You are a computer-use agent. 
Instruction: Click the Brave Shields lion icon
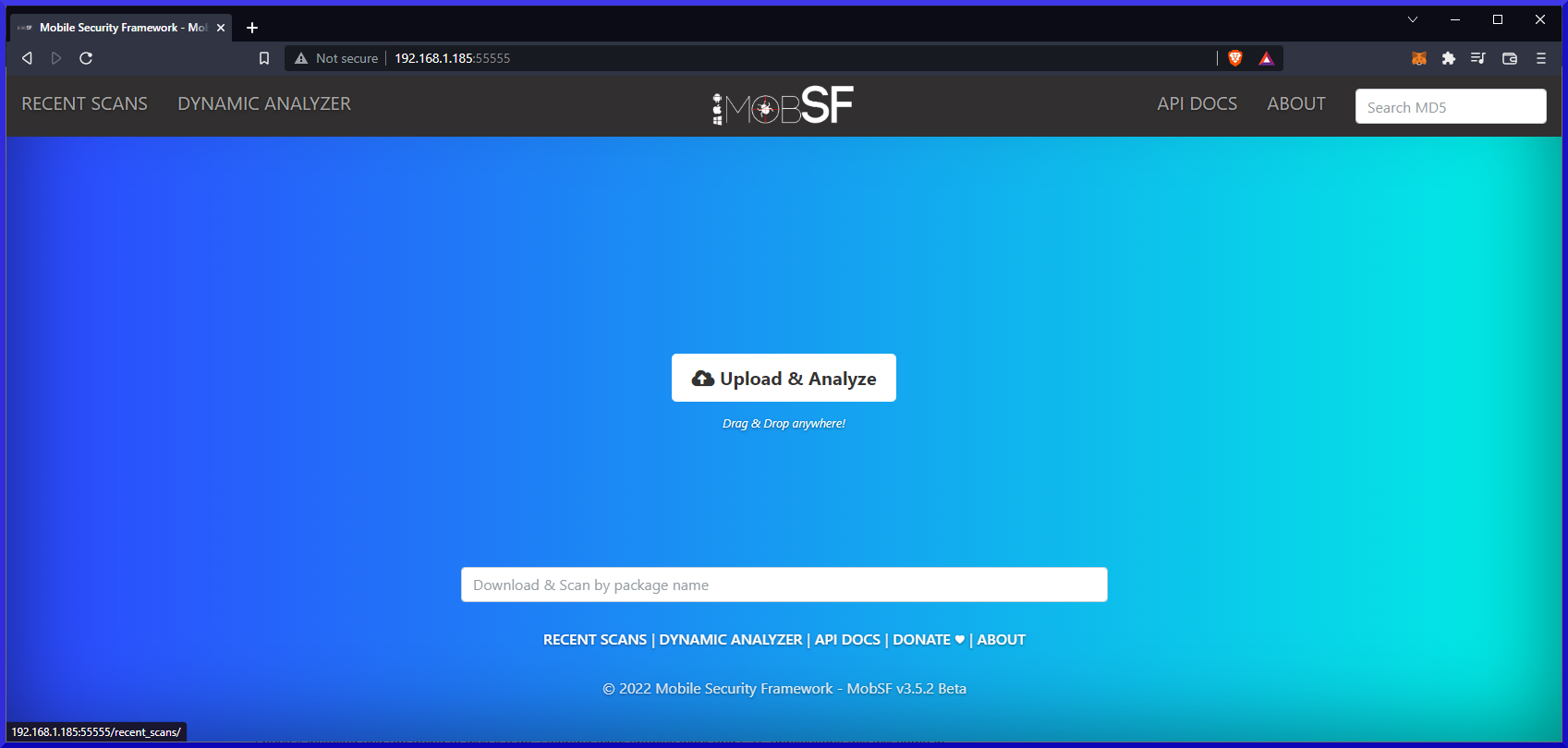click(1235, 58)
